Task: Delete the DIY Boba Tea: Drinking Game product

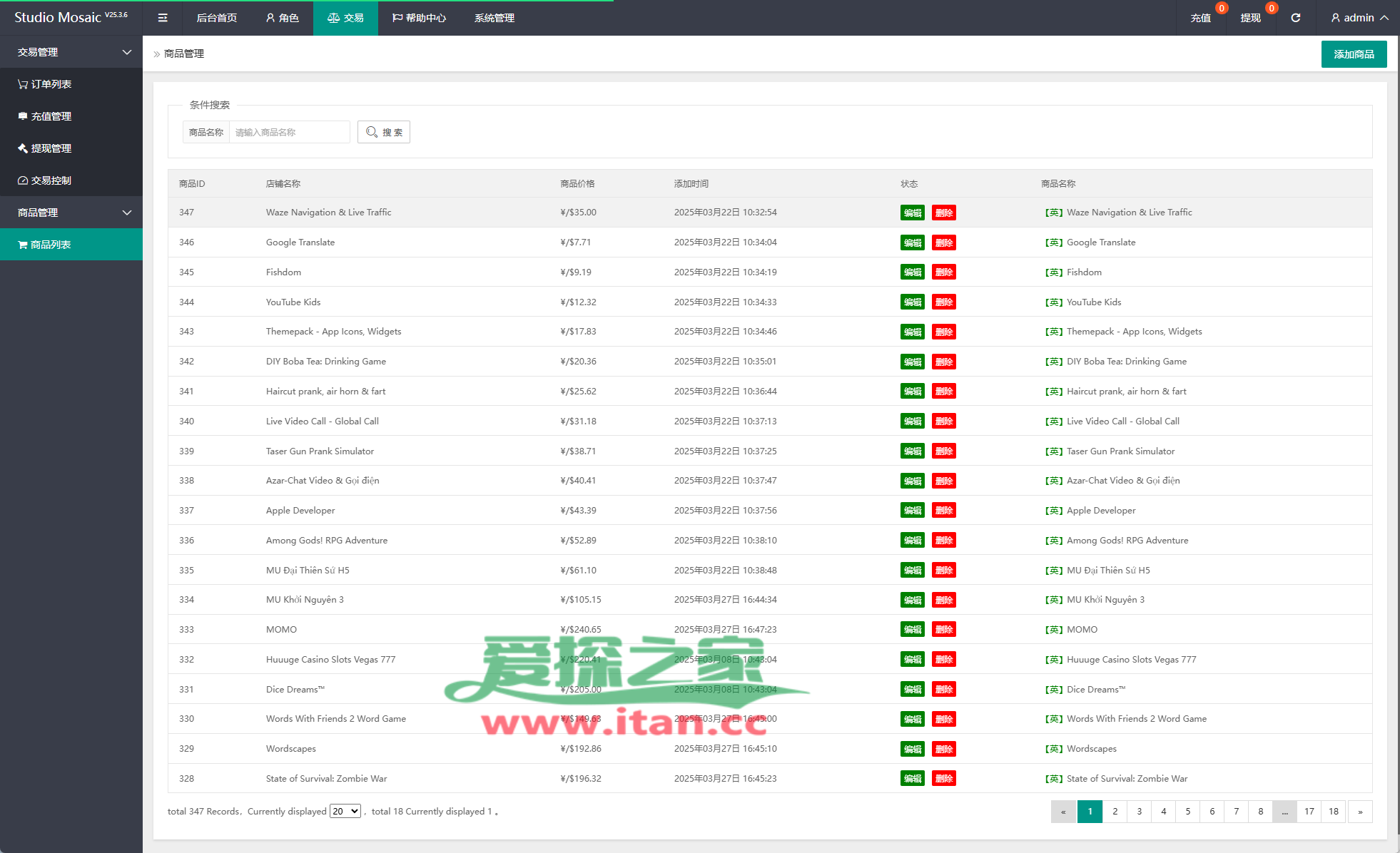Action: coord(944,362)
